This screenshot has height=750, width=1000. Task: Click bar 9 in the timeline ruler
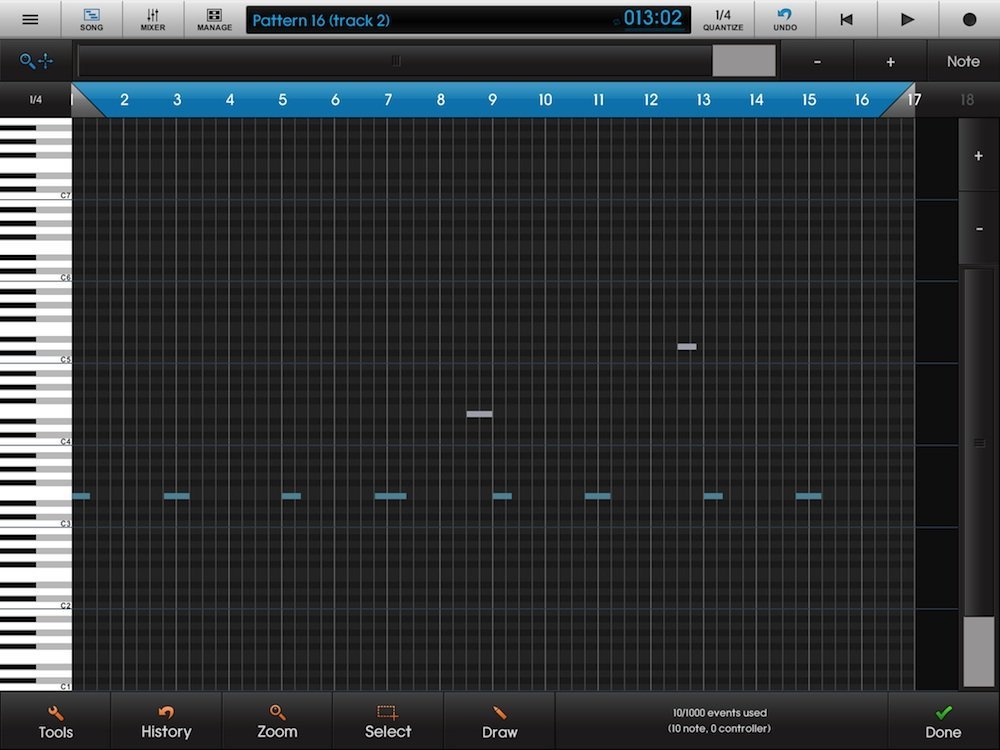[x=492, y=99]
